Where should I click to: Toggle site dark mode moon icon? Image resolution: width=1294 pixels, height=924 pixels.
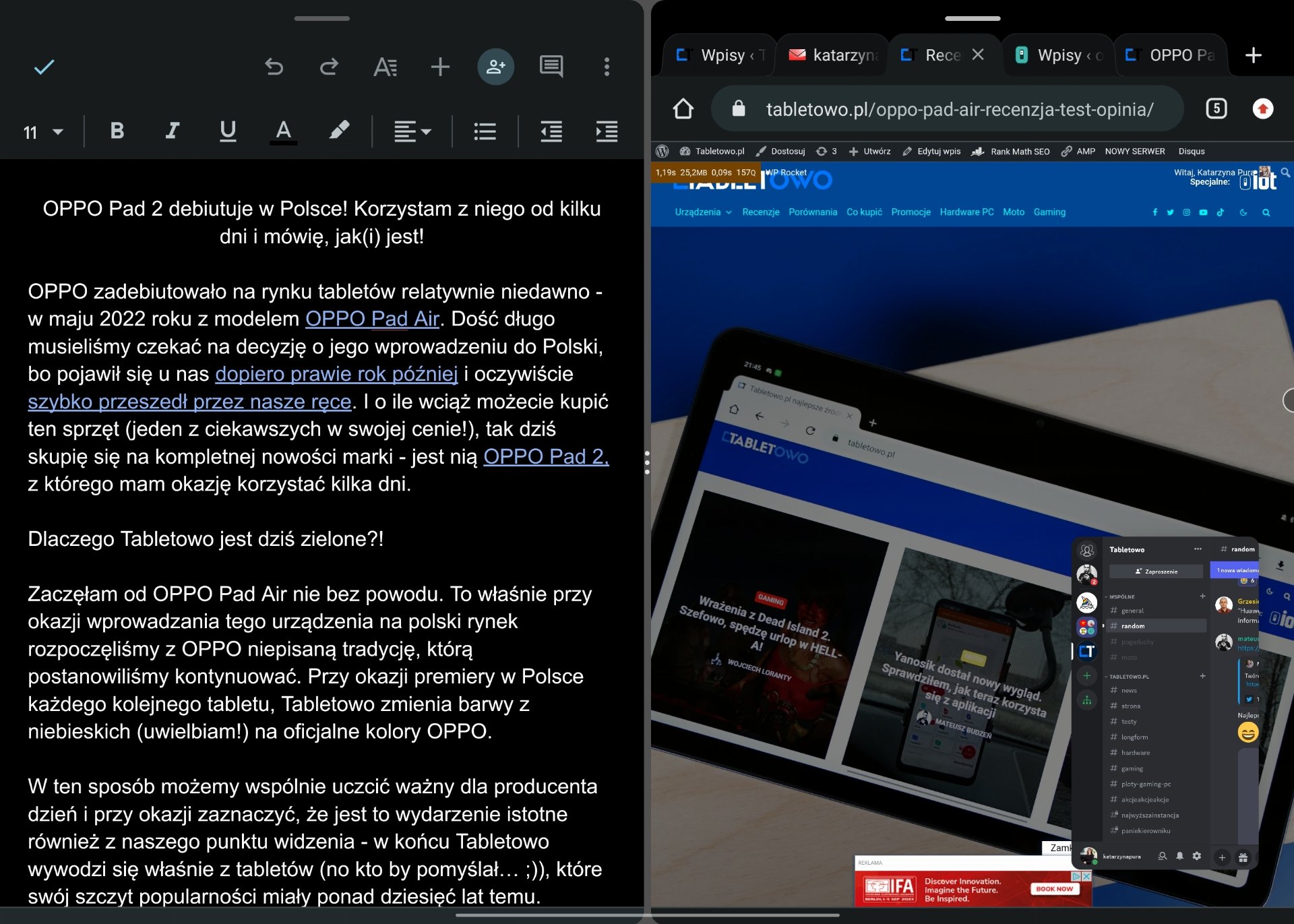pos(1243,212)
